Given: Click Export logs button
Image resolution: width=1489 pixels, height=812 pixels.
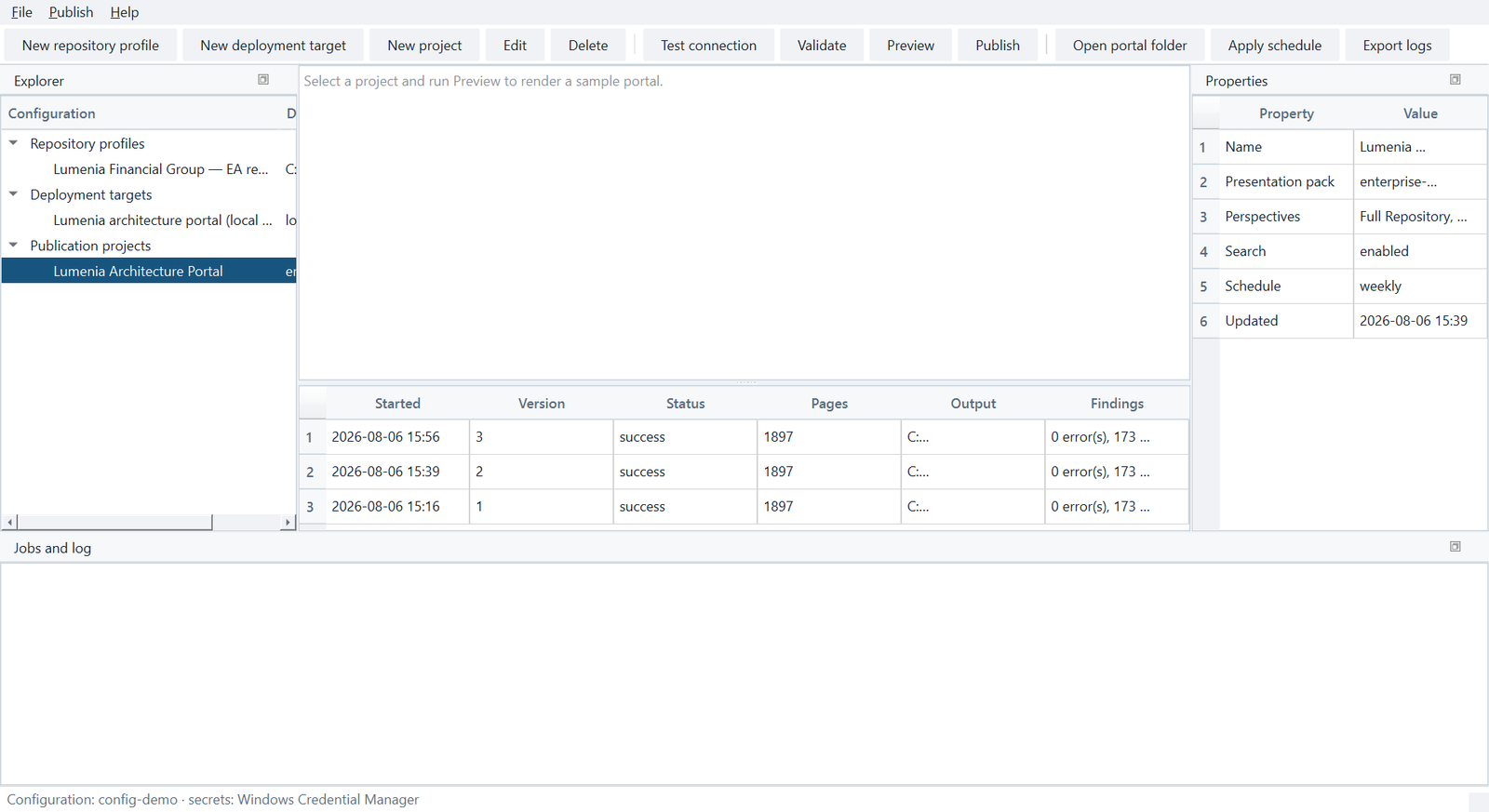Looking at the screenshot, I should pyautogui.click(x=1397, y=46).
